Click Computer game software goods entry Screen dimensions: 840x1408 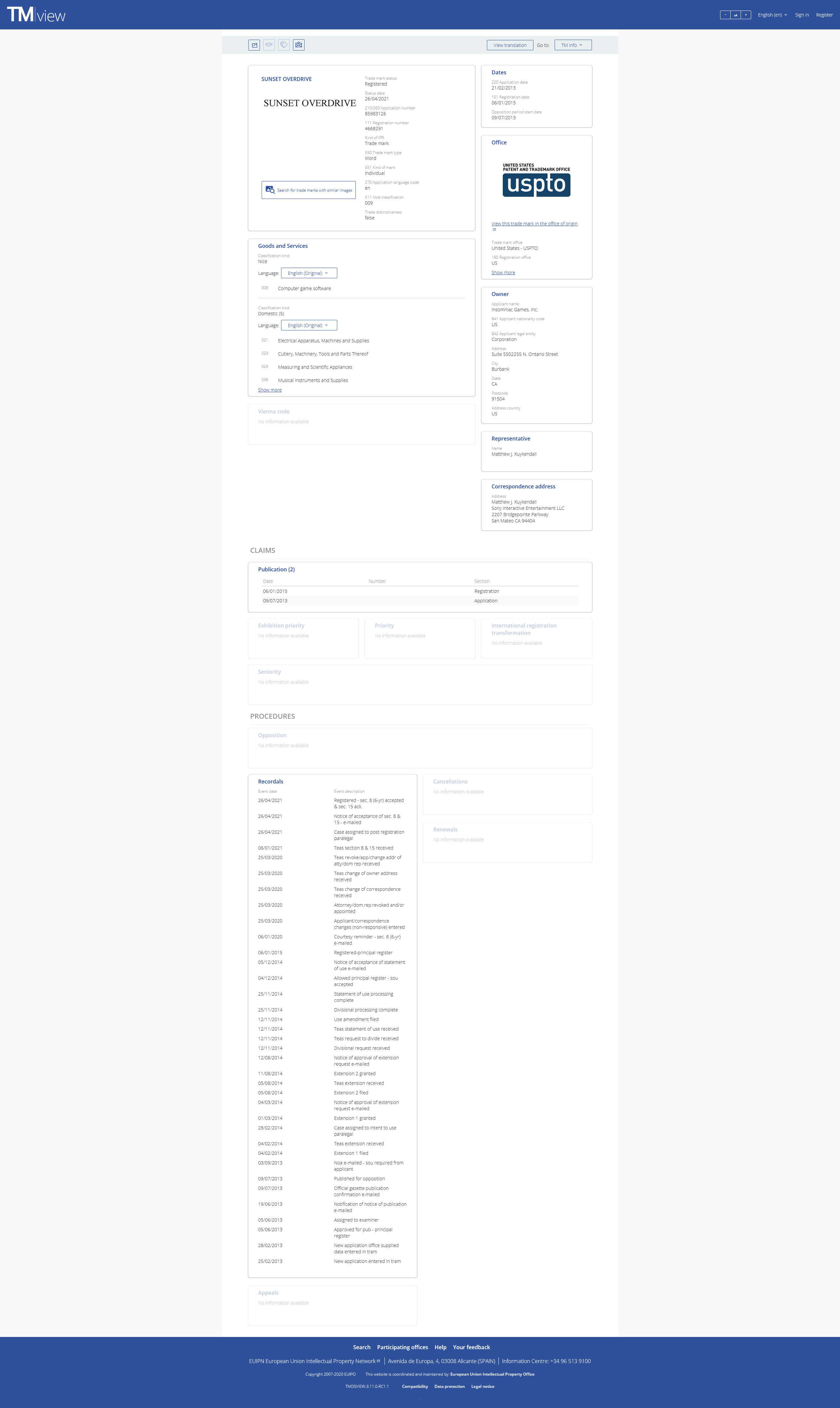(x=305, y=289)
